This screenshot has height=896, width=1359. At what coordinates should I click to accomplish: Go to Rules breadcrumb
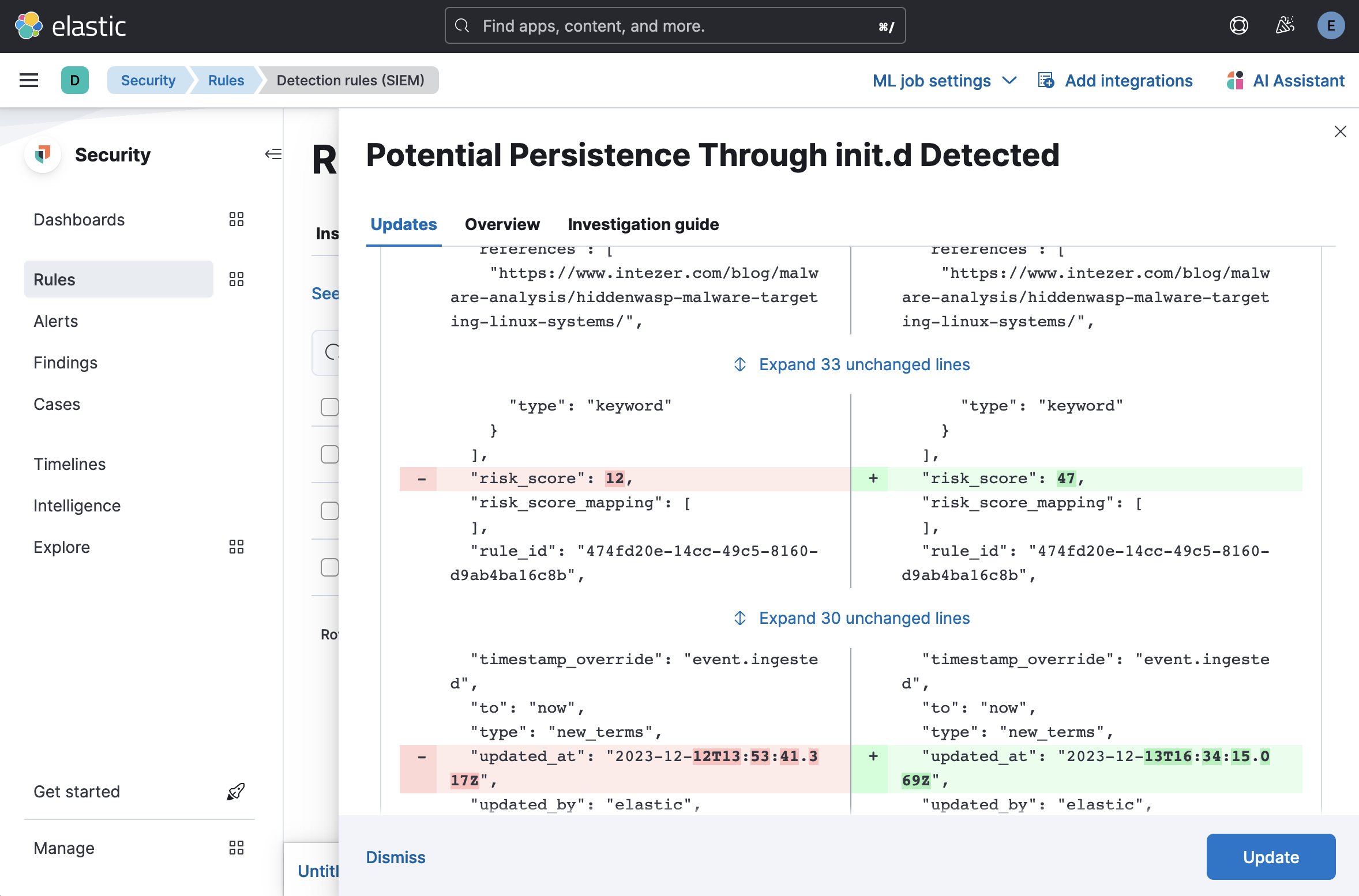[x=226, y=80]
